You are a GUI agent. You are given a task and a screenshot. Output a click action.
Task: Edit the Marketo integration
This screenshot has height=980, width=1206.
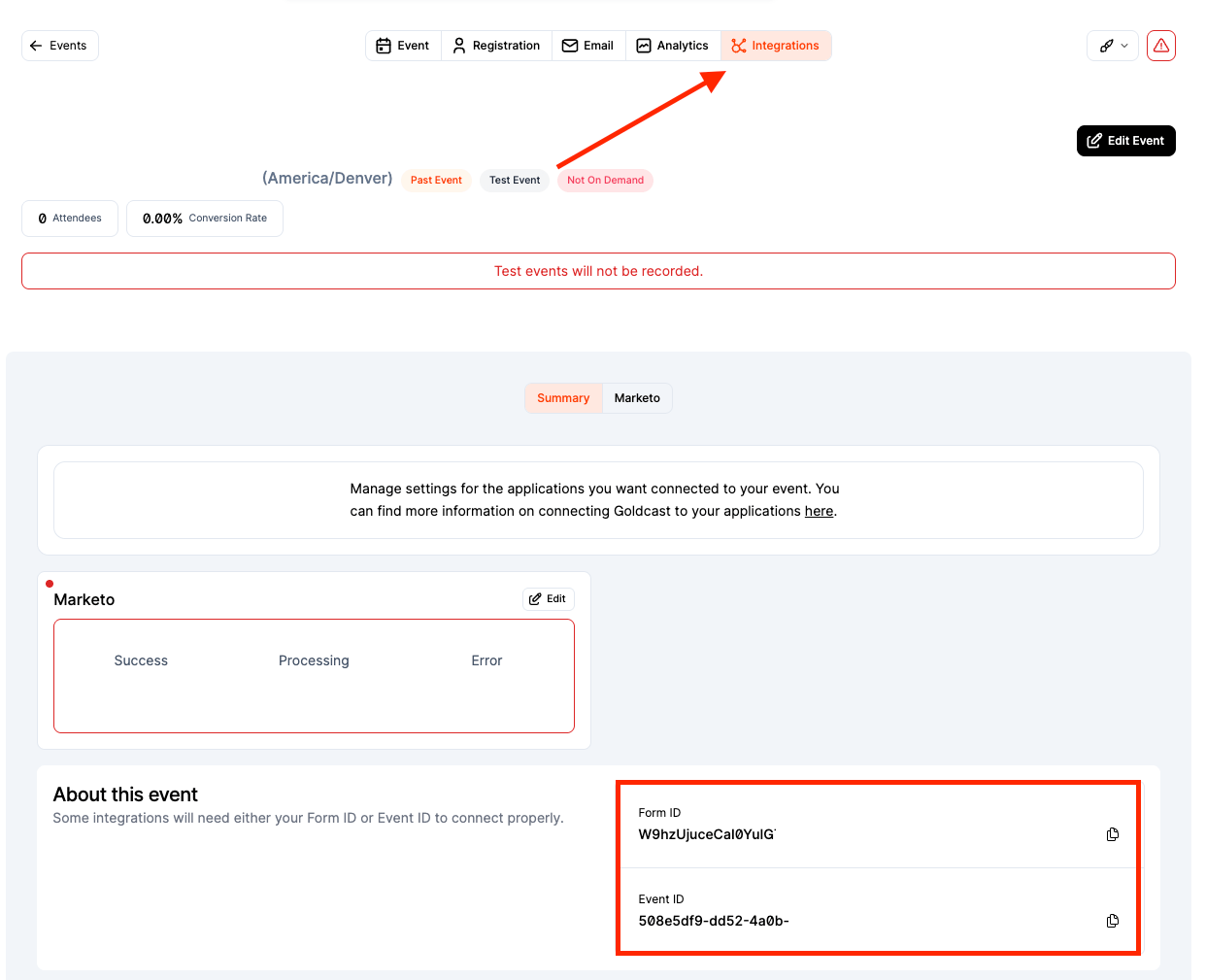(549, 599)
